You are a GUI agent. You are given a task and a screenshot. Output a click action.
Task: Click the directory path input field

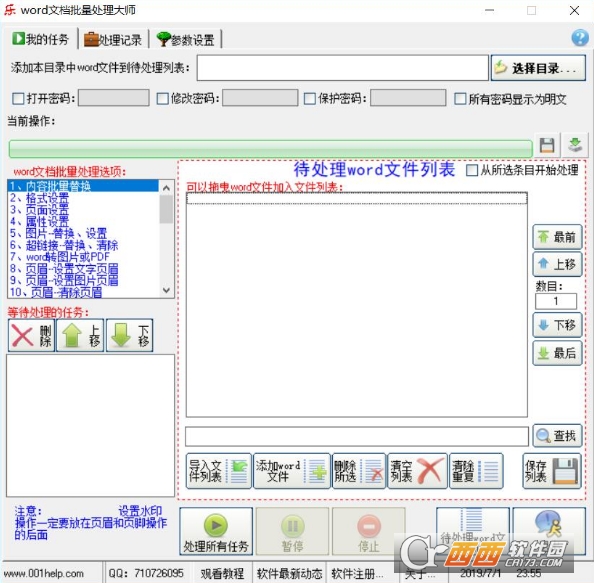342,68
